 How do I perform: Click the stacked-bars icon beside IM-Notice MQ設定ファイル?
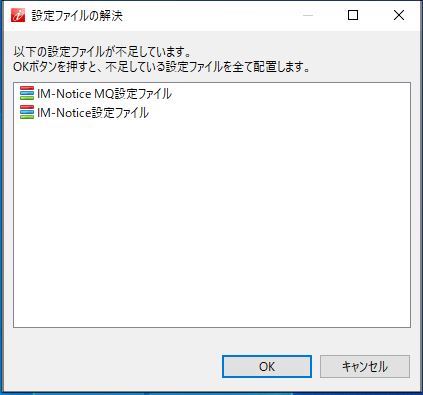pos(27,93)
